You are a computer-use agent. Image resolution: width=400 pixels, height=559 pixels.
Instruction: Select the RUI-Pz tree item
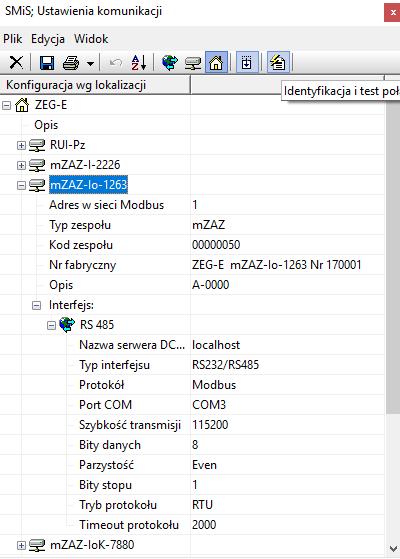pos(67,145)
